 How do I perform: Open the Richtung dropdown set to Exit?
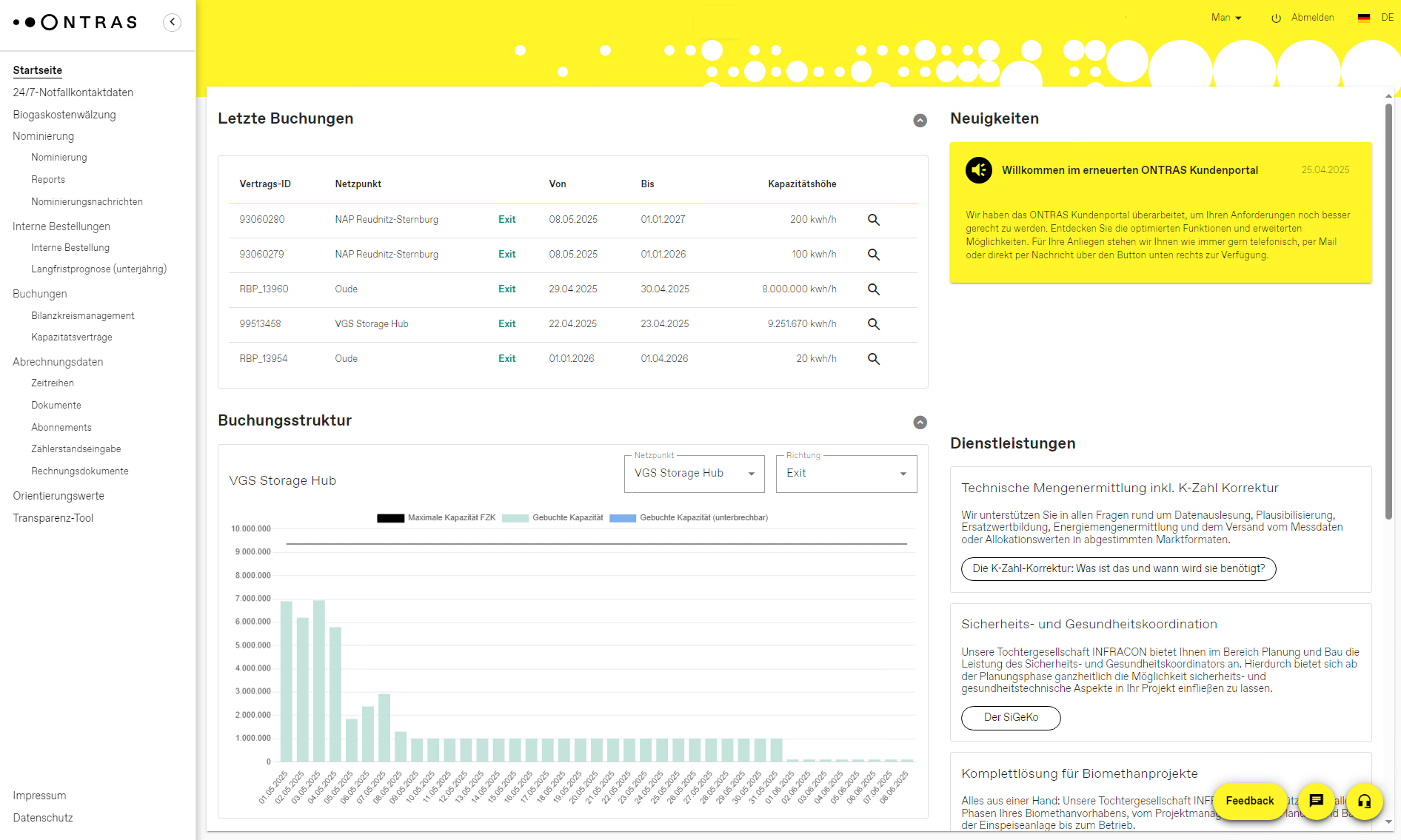[846, 474]
